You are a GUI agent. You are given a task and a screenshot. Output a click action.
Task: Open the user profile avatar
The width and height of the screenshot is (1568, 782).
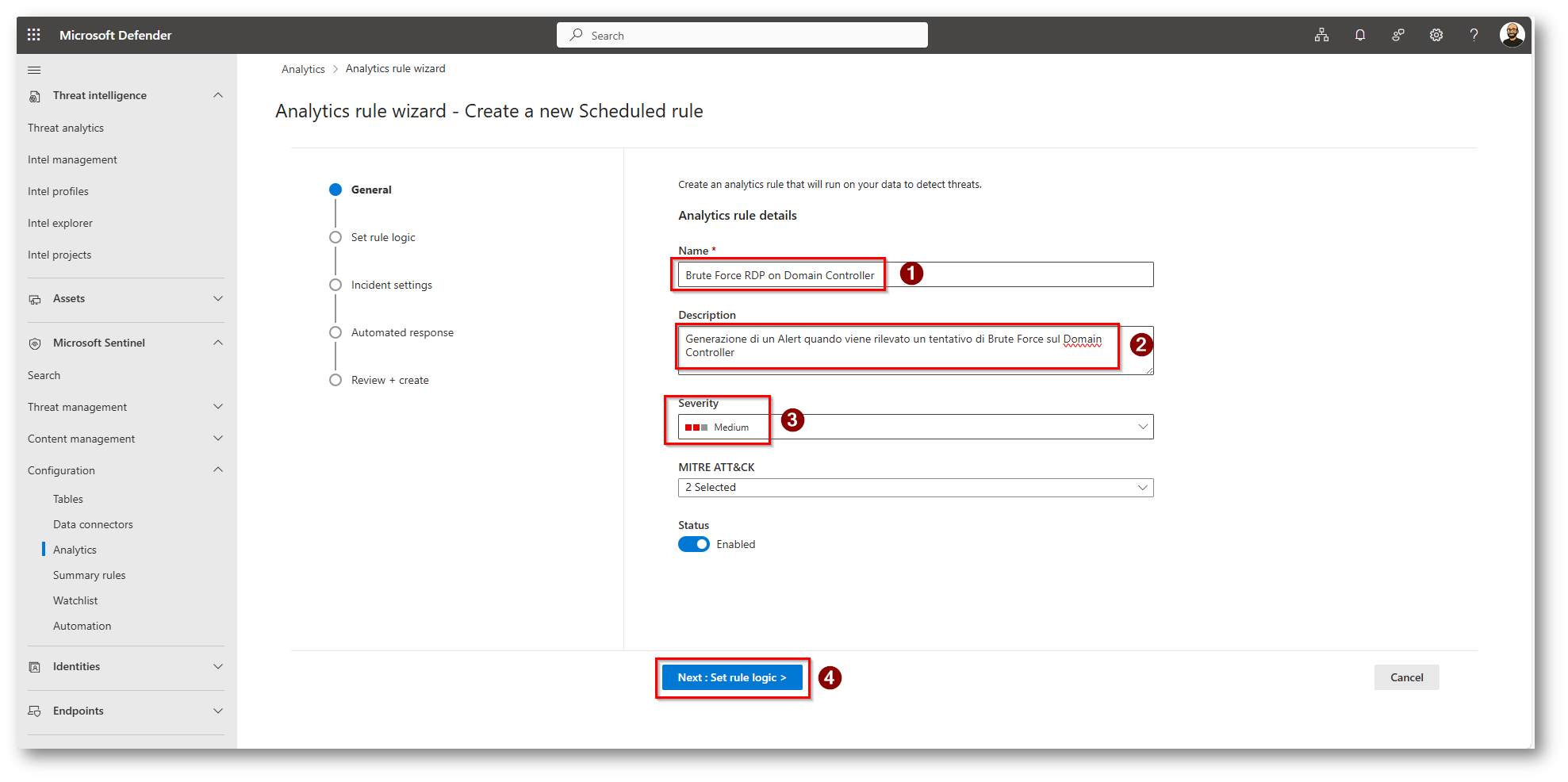tap(1512, 35)
